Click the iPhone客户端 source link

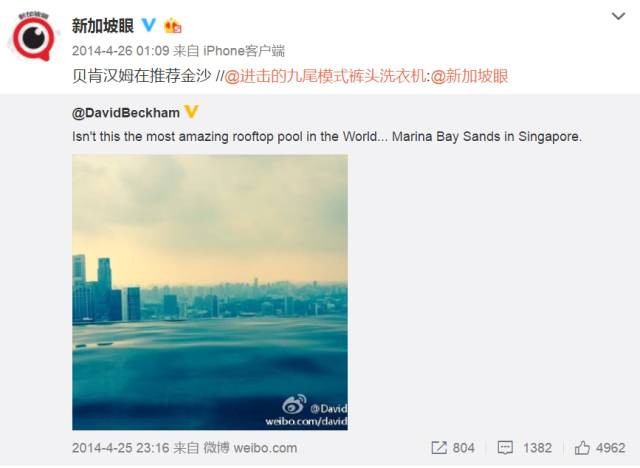pos(244,51)
